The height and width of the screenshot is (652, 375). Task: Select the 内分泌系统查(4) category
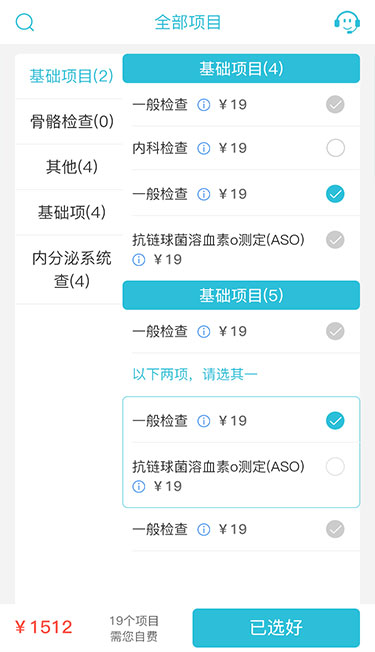72,269
